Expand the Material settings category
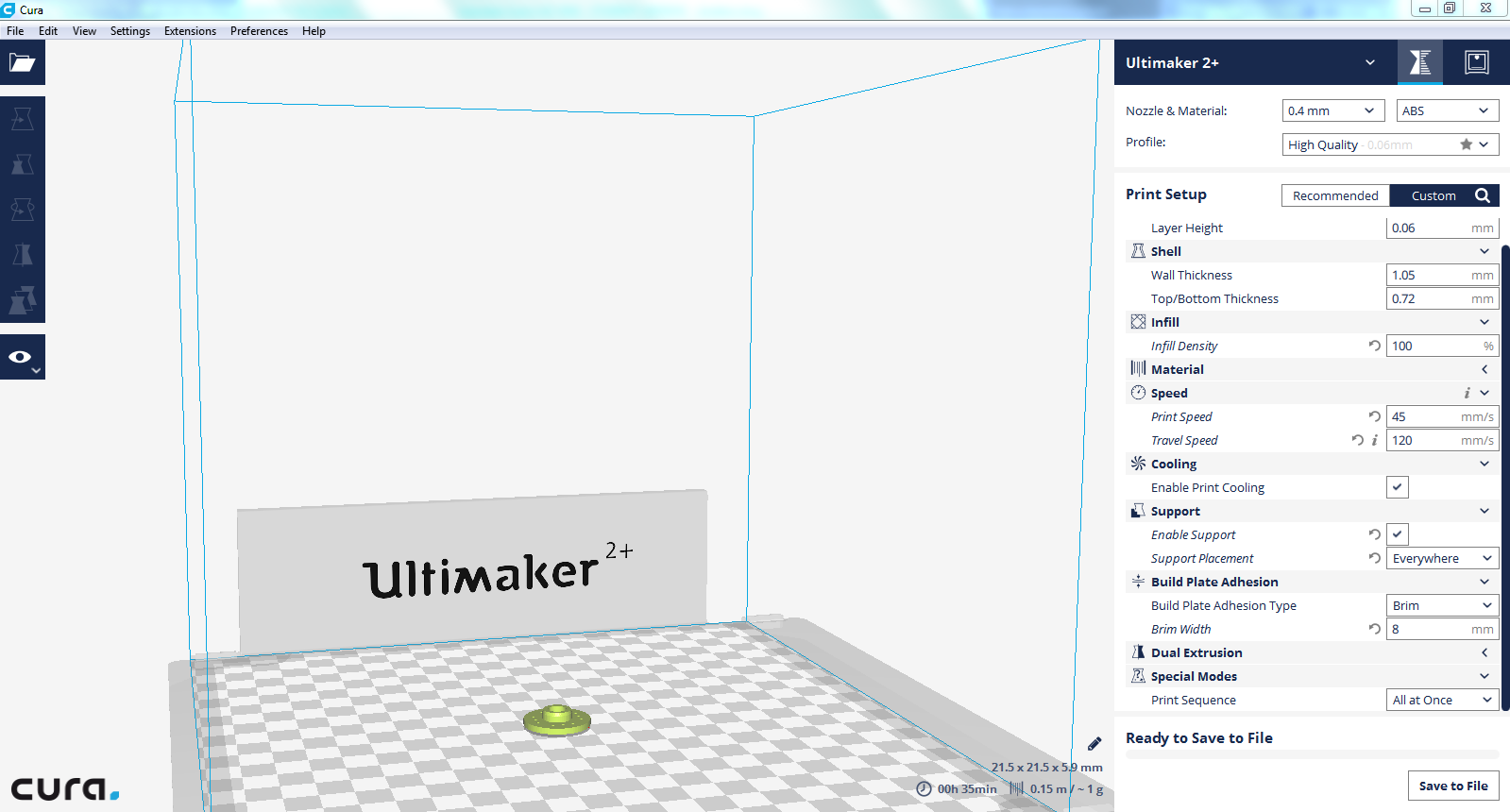 pos(1485,369)
